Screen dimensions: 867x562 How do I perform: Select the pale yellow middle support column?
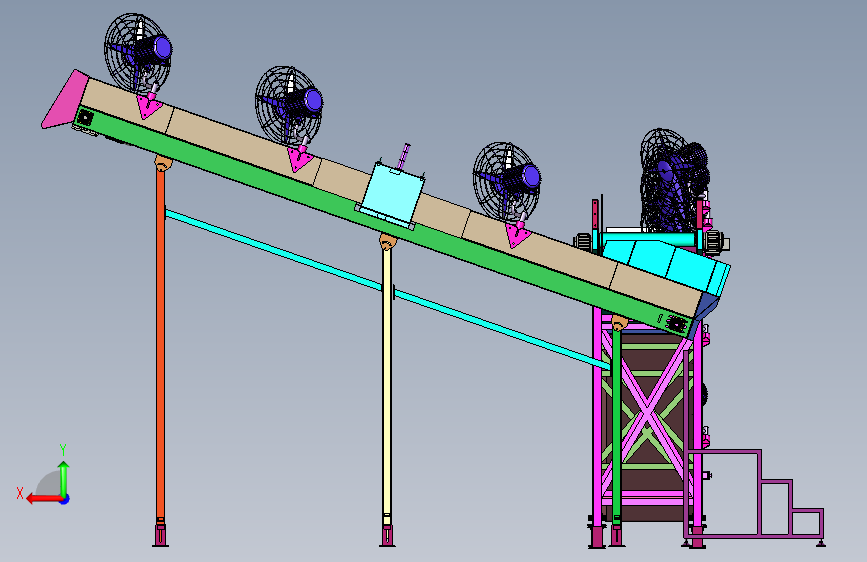point(387,382)
